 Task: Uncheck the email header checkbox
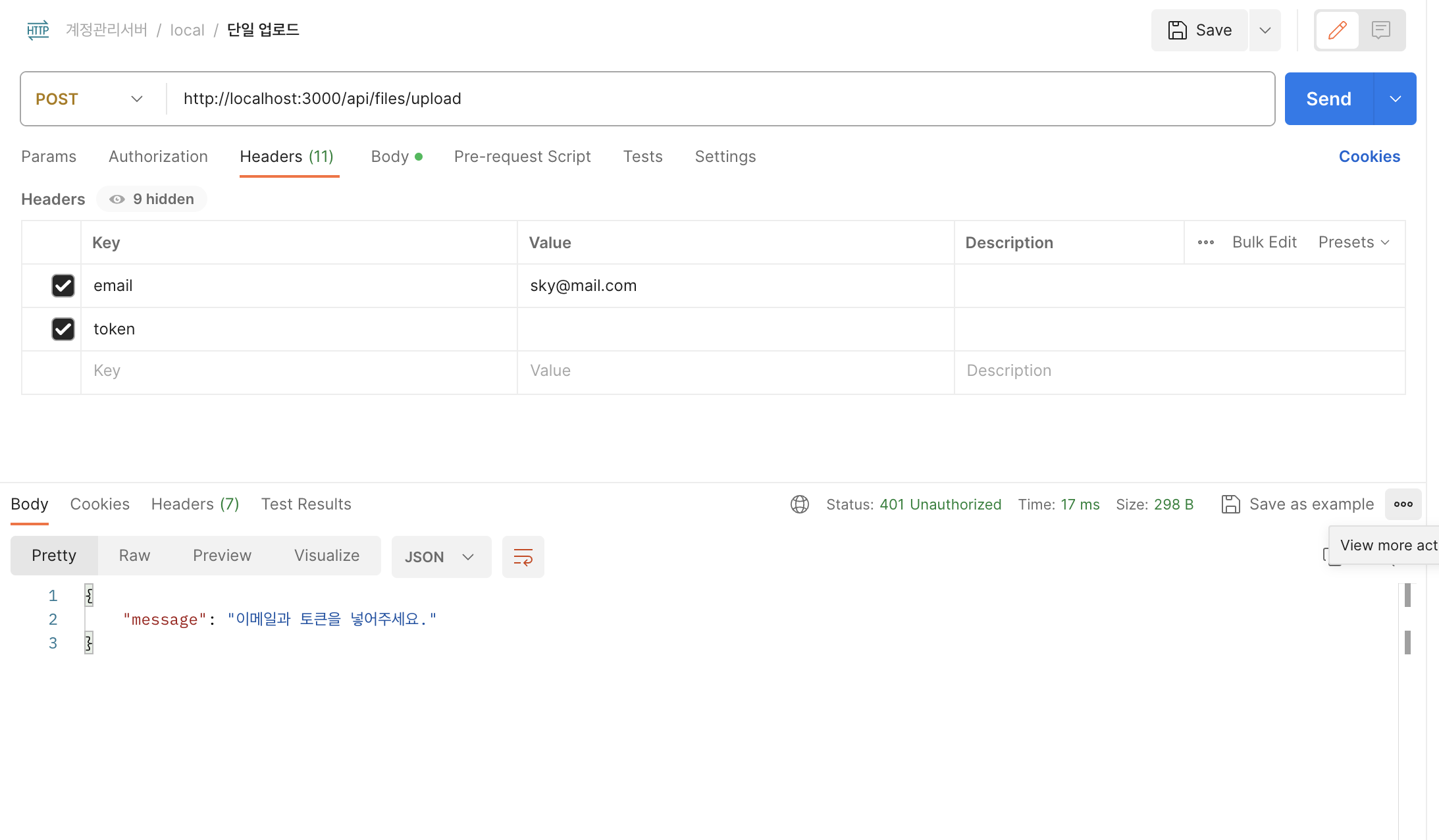tap(63, 286)
